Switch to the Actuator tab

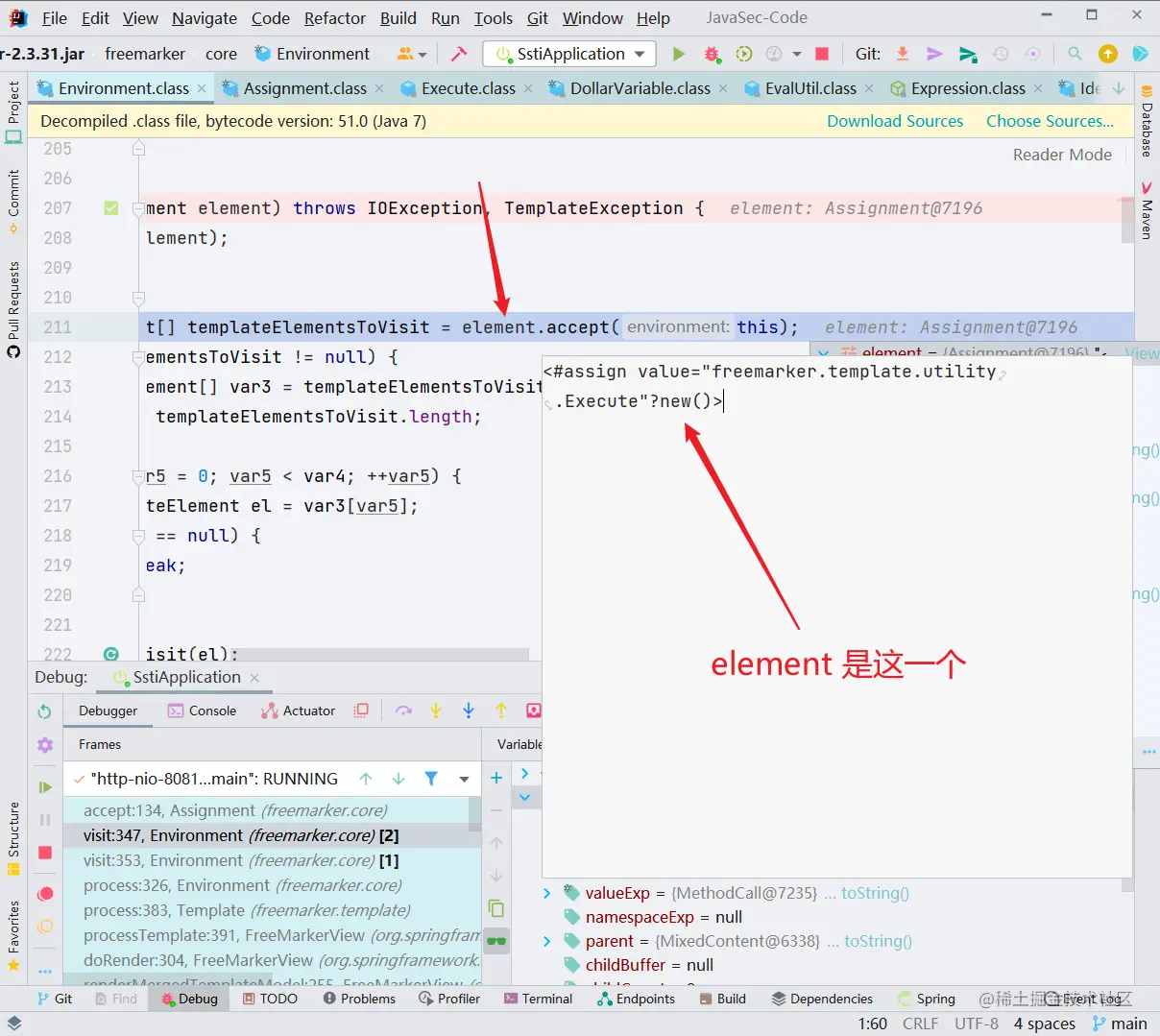(299, 711)
